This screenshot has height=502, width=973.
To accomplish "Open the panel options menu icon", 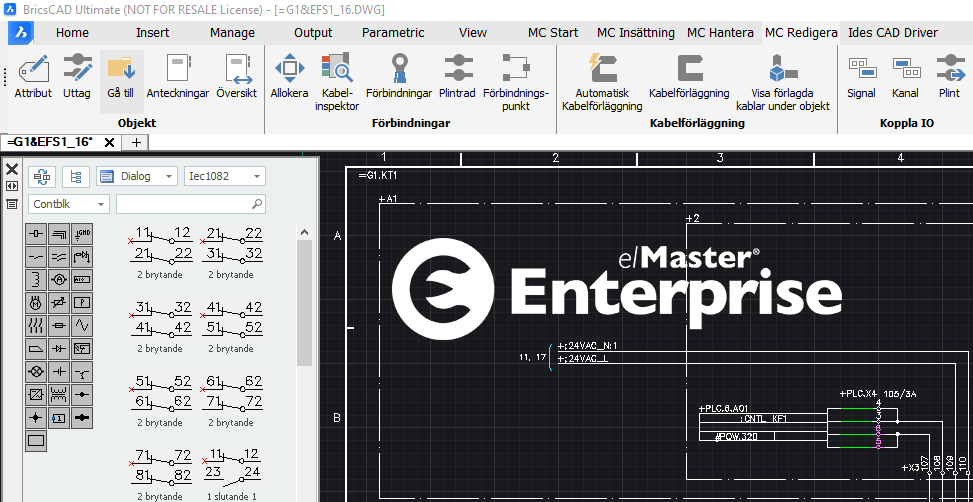I will point(11,204).
